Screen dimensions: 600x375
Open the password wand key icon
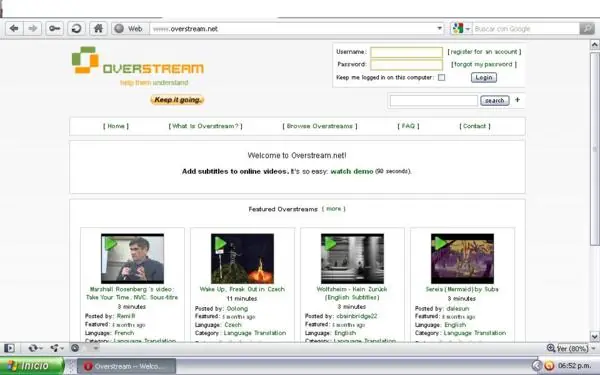coord(54,28)
